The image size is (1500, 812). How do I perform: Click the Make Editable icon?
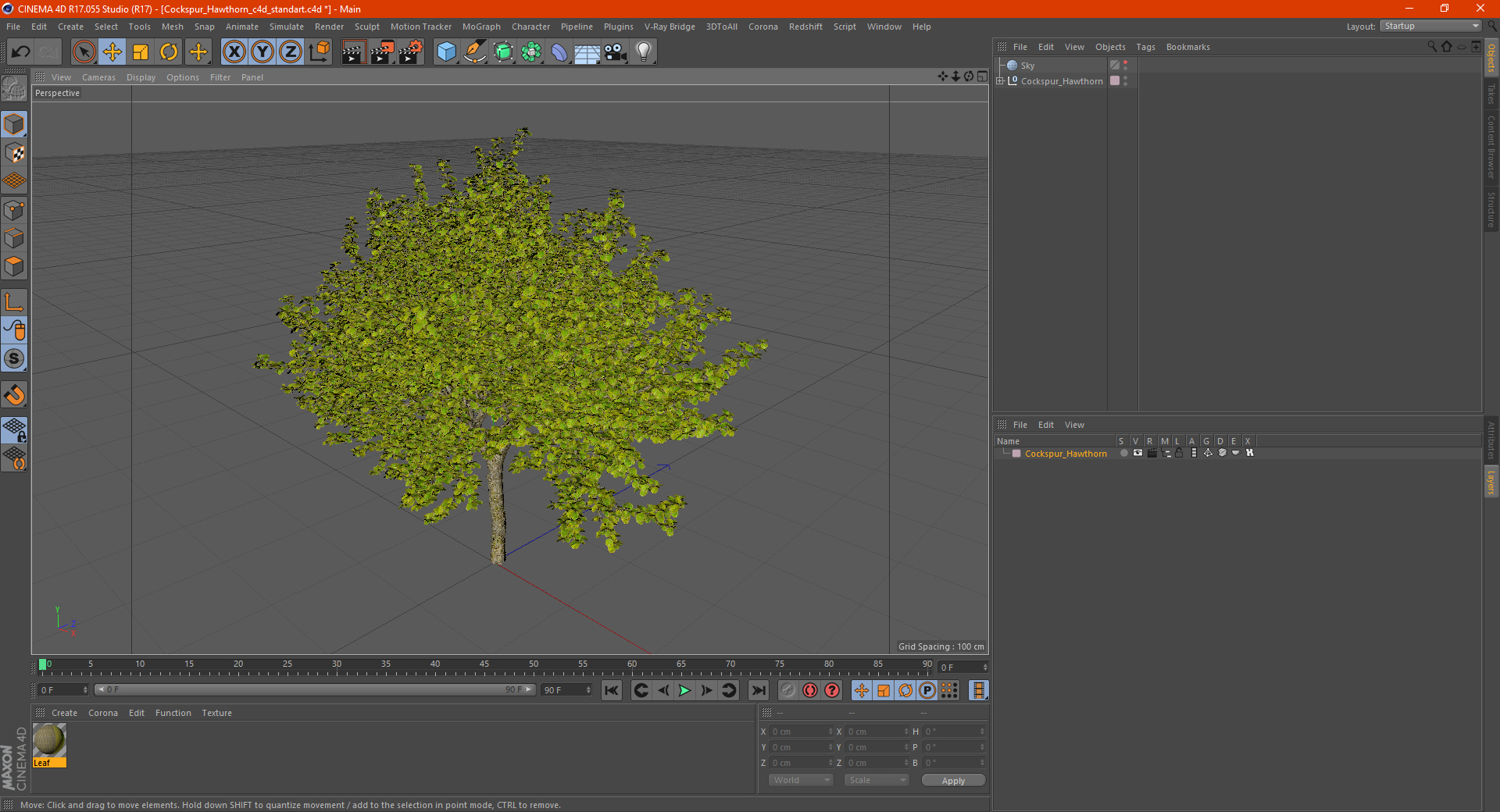(x=14, y=89)
